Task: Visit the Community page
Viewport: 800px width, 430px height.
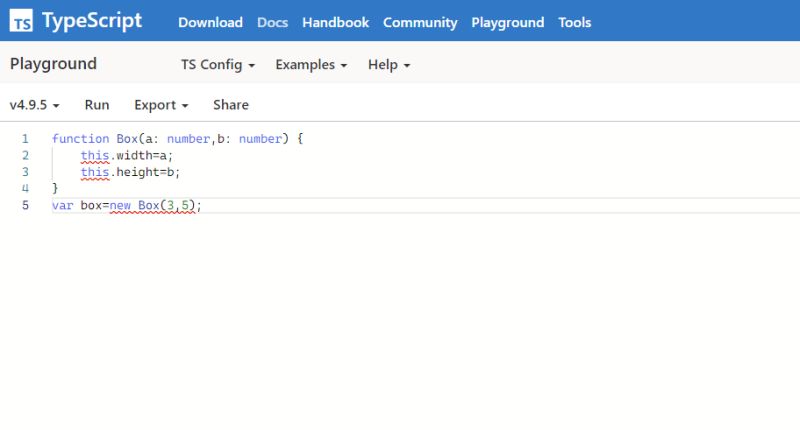Action: [x=420, y=22]
